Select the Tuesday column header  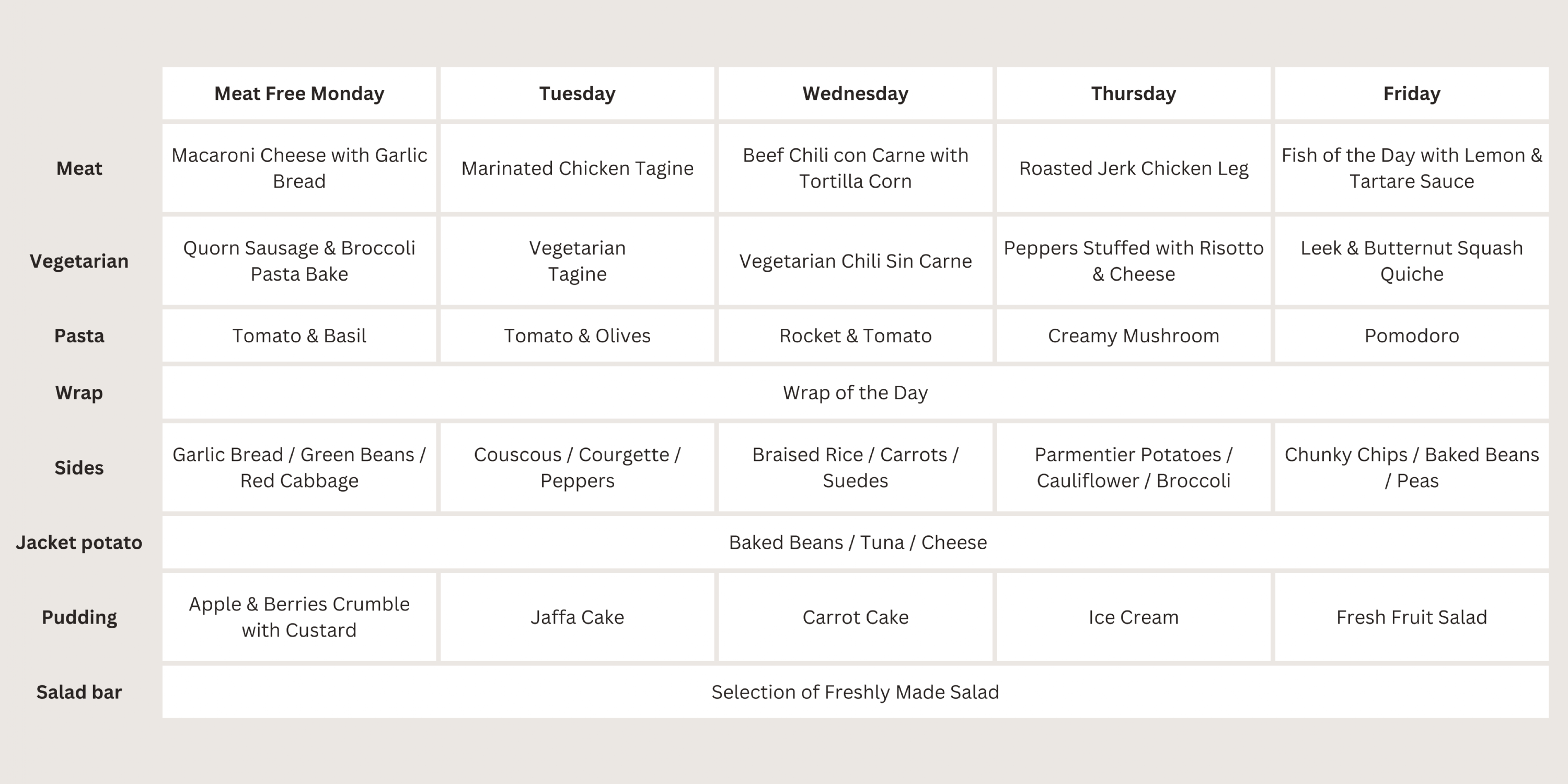577,94
